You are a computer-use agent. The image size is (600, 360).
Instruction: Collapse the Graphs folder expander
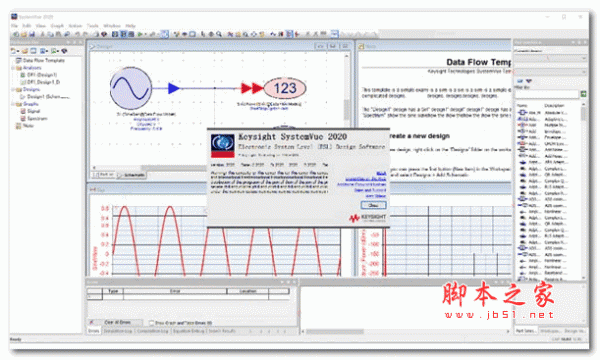pyautogui.click(x=13, y=104)
